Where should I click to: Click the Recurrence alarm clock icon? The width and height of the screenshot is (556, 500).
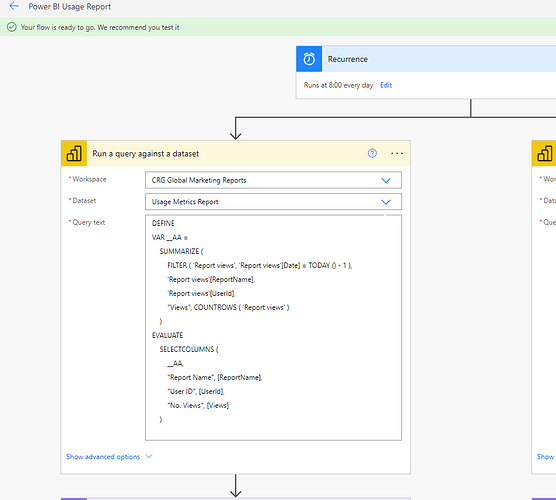point(309,59)
